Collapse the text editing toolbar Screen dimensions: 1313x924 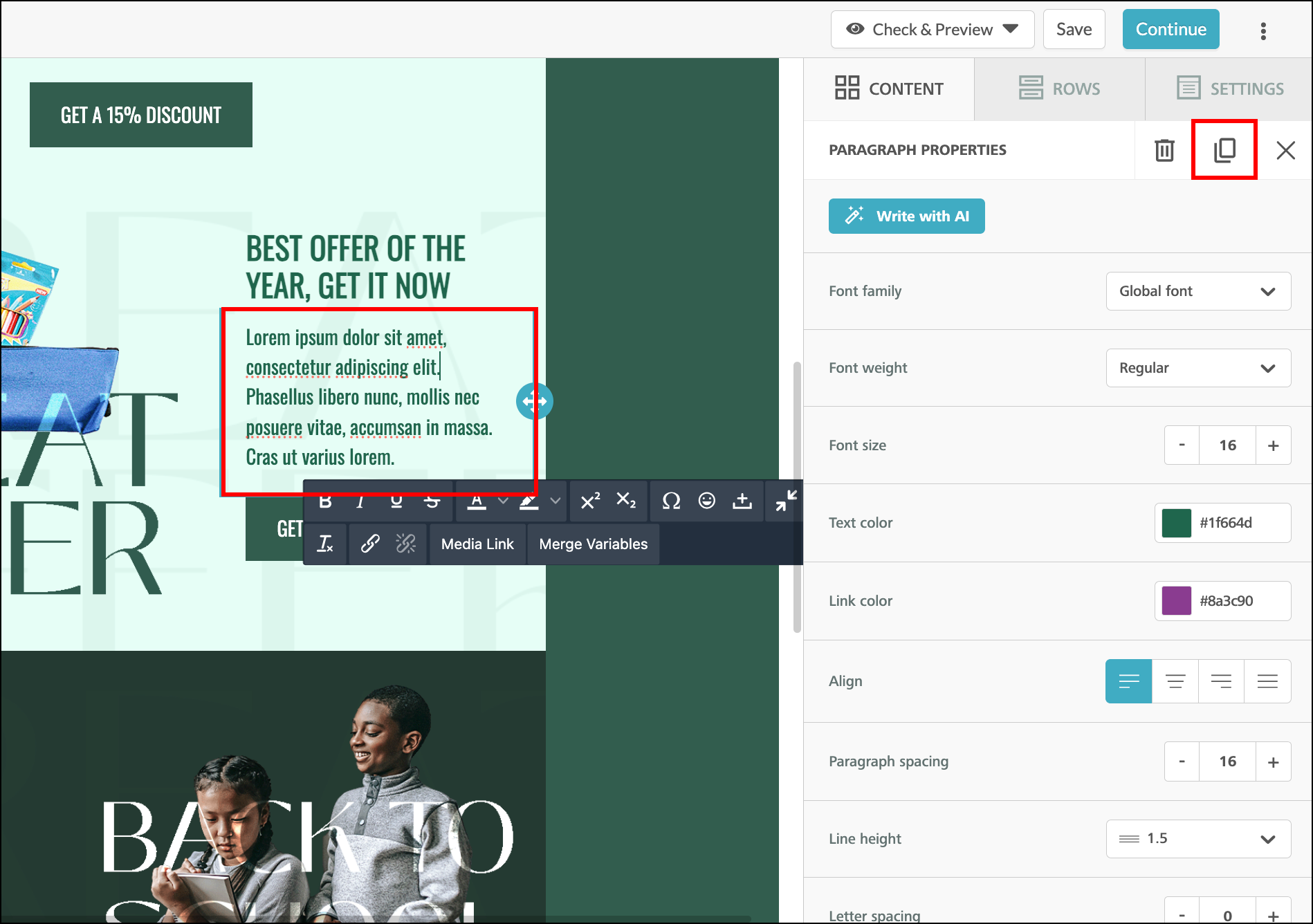(x=785, y=501)
